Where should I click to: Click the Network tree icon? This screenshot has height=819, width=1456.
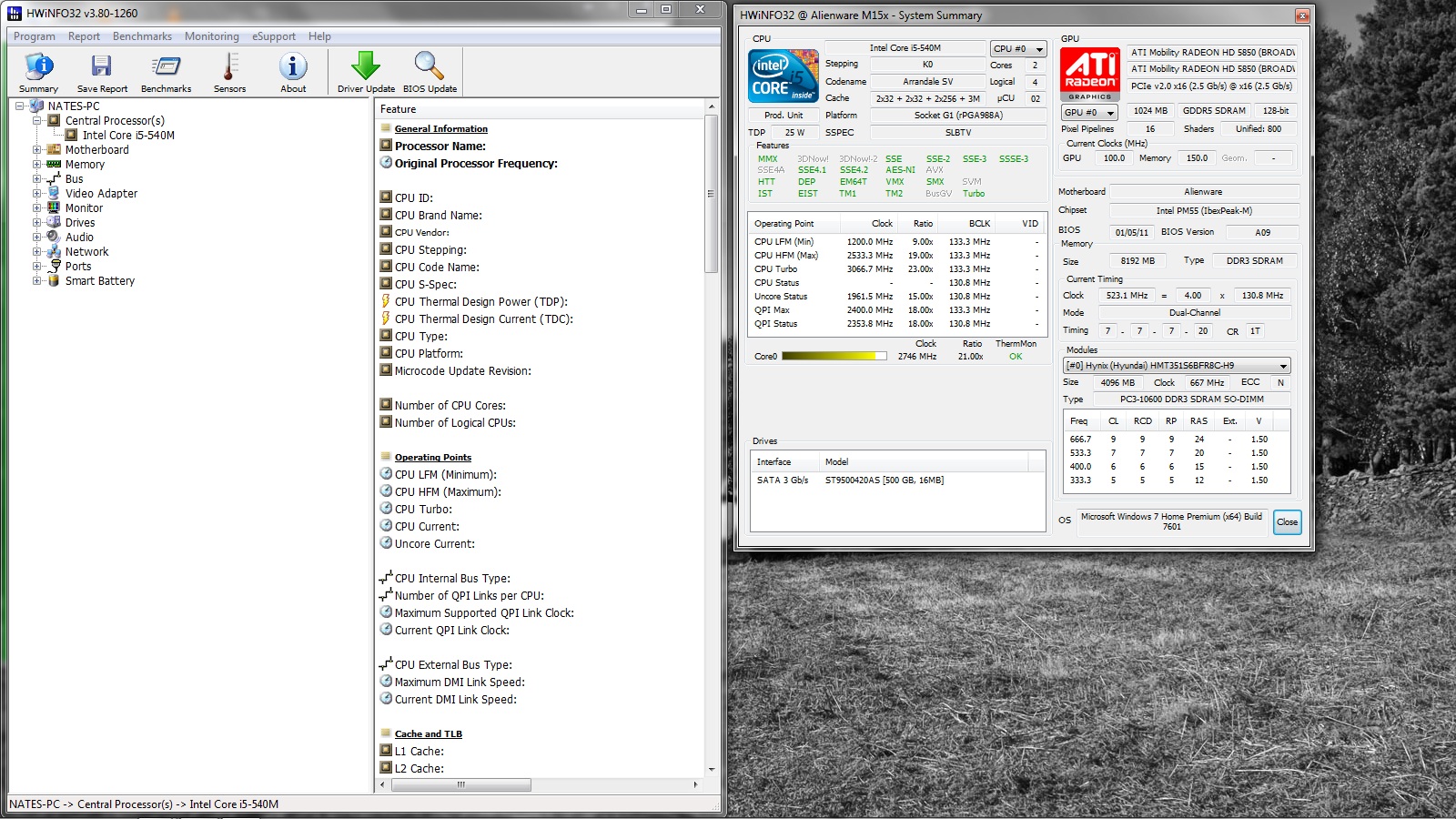pos(54,251)
